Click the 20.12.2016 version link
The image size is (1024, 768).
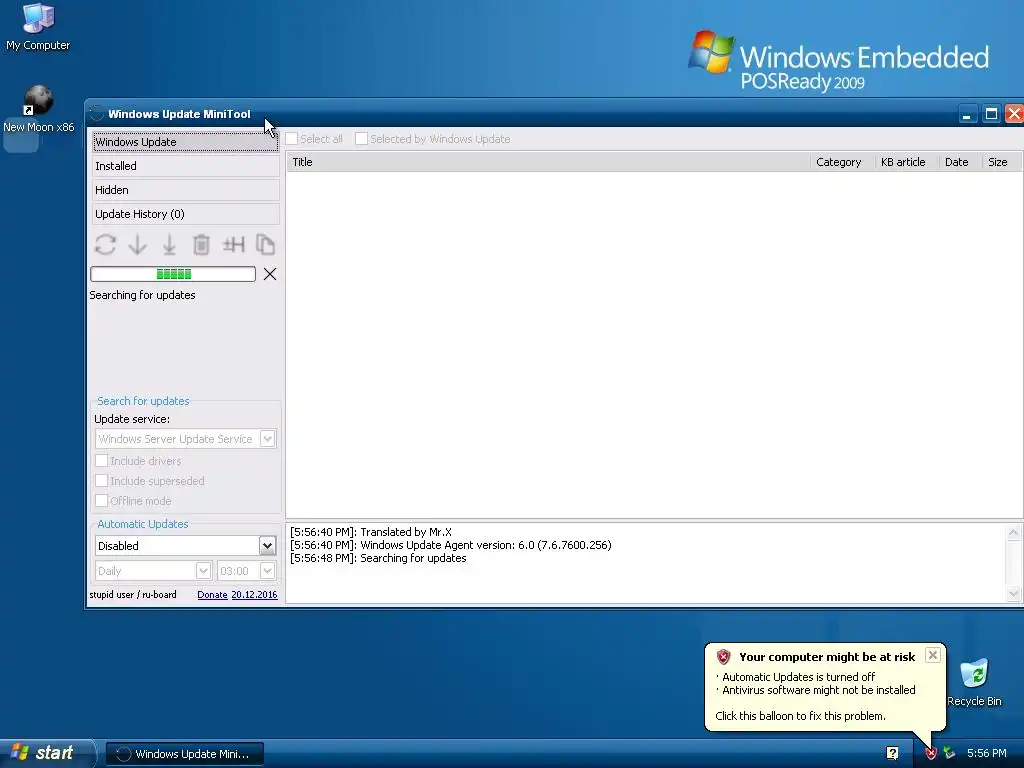point(254,595)
